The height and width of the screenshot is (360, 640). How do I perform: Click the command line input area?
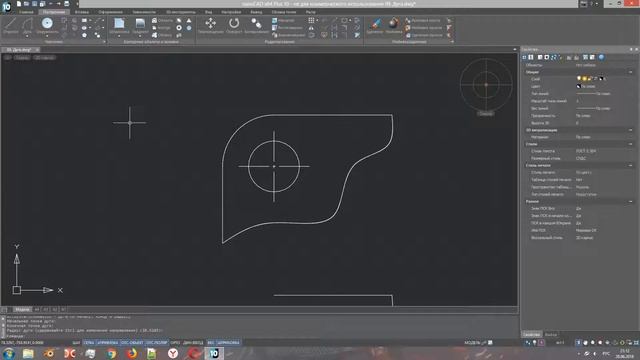(261, 336)
